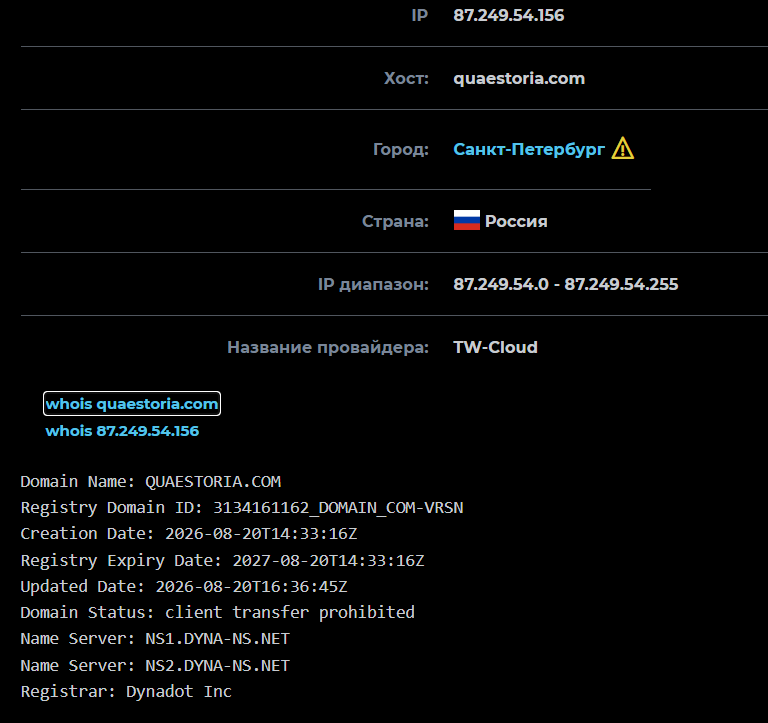Click the quaestoria.com host value

click(x=519, y=78)
